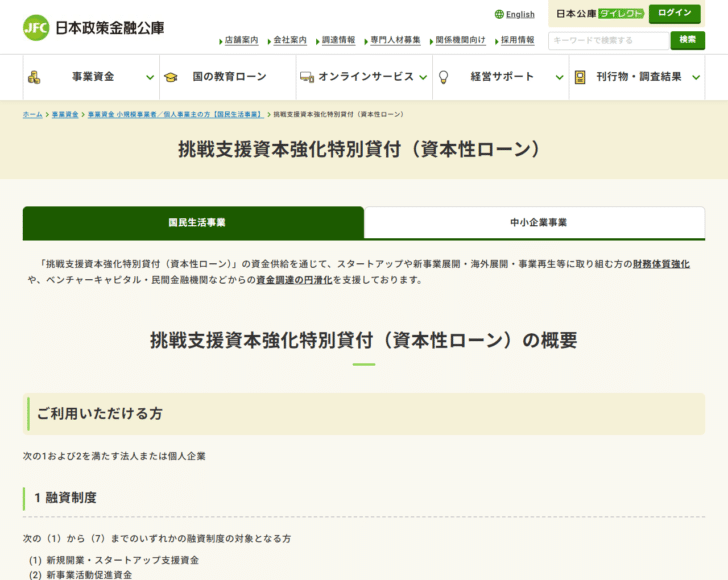Click the 小規模事業者／個人事業主の方 breadcrumb link
The height and width of the screenshot is (580, 728).
[x=176, y=114]
